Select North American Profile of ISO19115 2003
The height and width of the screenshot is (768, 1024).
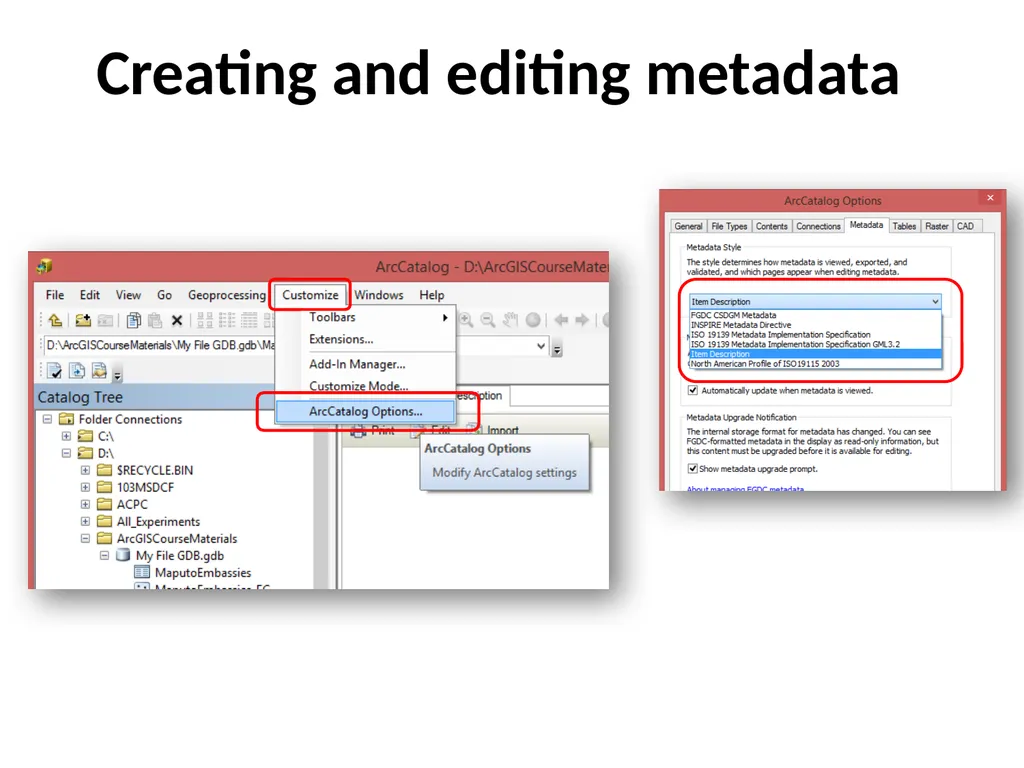click(815, 364)
